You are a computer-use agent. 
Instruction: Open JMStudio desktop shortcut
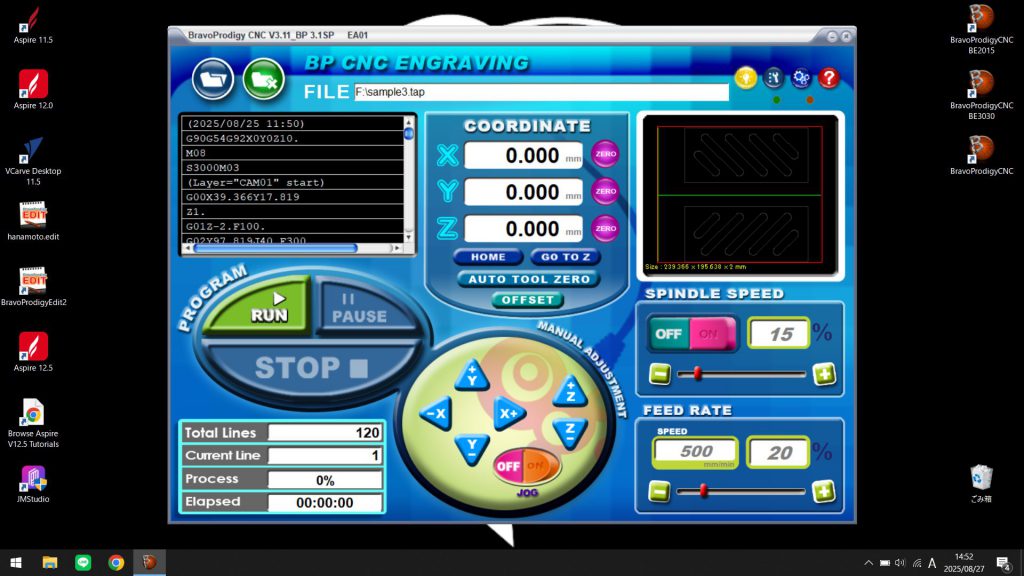click(33, 484)
